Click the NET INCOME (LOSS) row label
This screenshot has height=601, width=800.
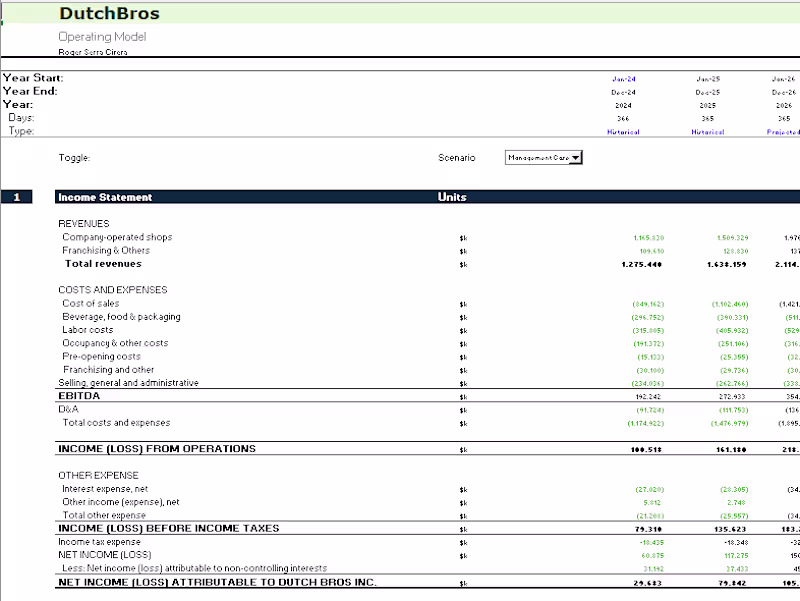point(105,555)
